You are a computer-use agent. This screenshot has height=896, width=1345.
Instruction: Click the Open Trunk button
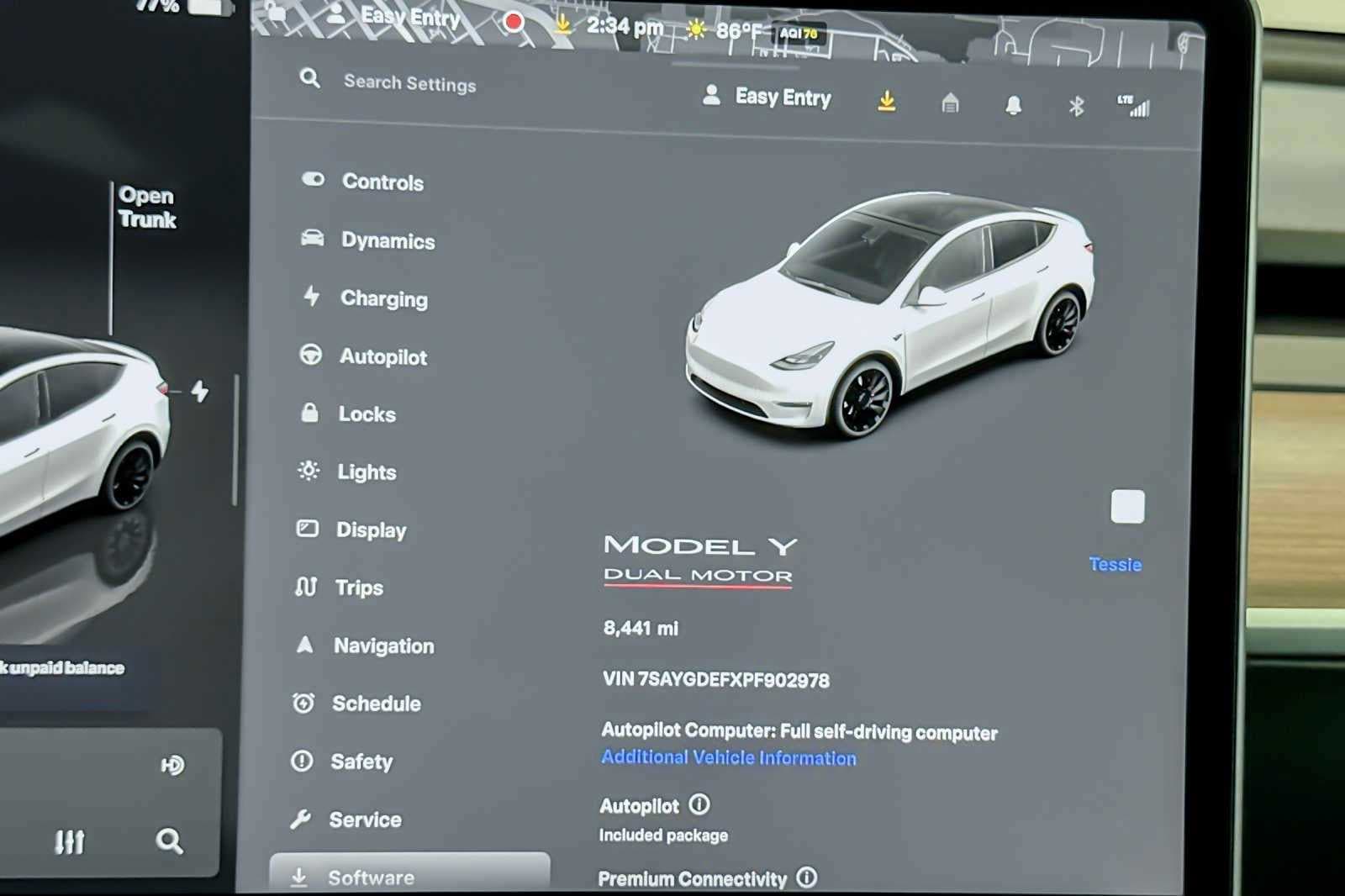[x=147, y=207]
